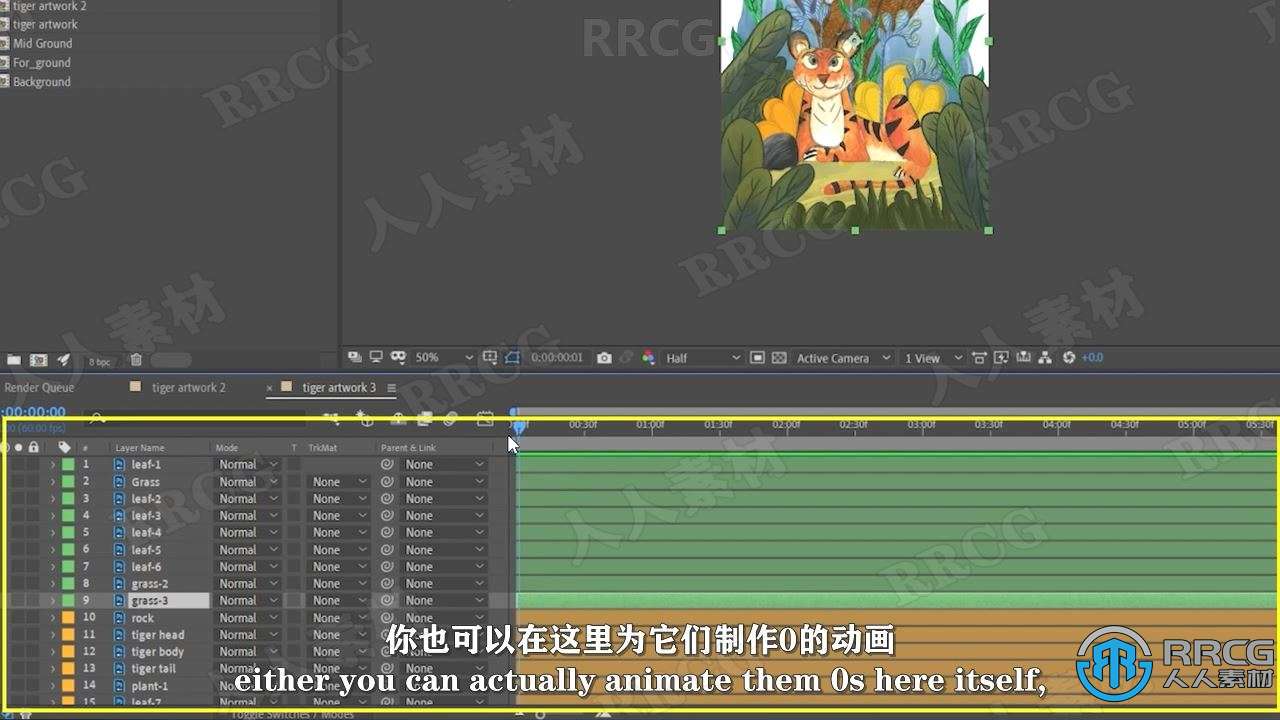Image resolution: width=1280 pixels, height=720 pixels.
Task: Switch to tiger artwork 2 timeline tab
Action: click(x=188, y=387)
